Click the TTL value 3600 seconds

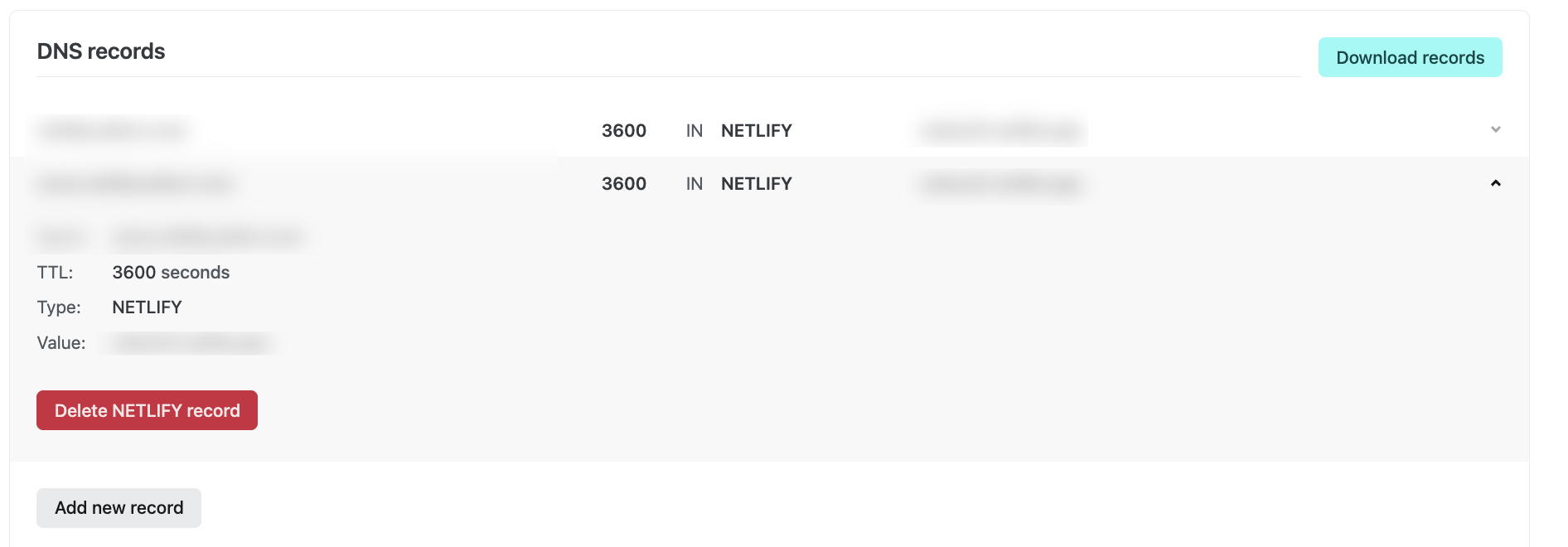(171, 272)
